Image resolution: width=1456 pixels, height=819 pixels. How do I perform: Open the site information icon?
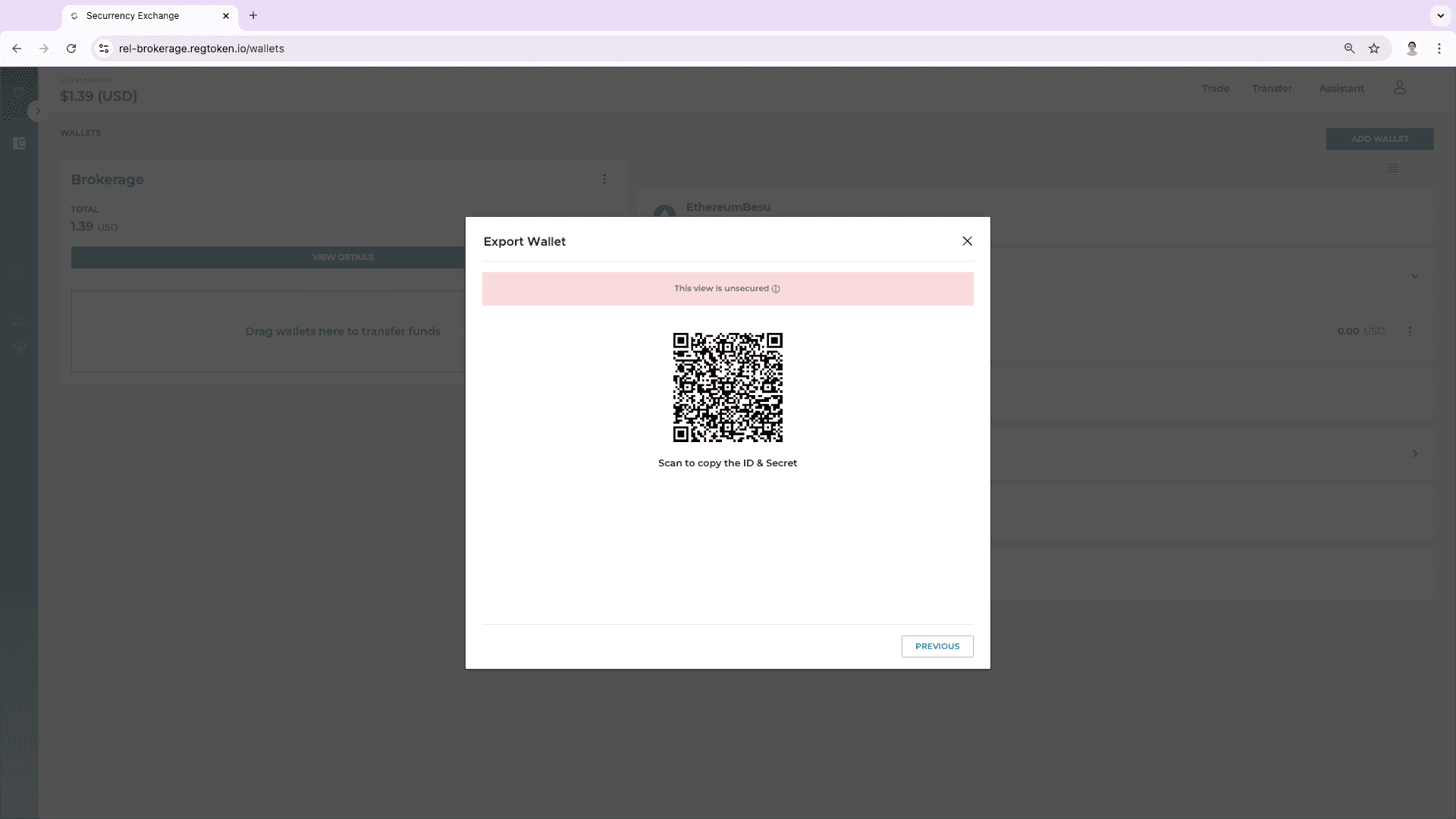104,49
